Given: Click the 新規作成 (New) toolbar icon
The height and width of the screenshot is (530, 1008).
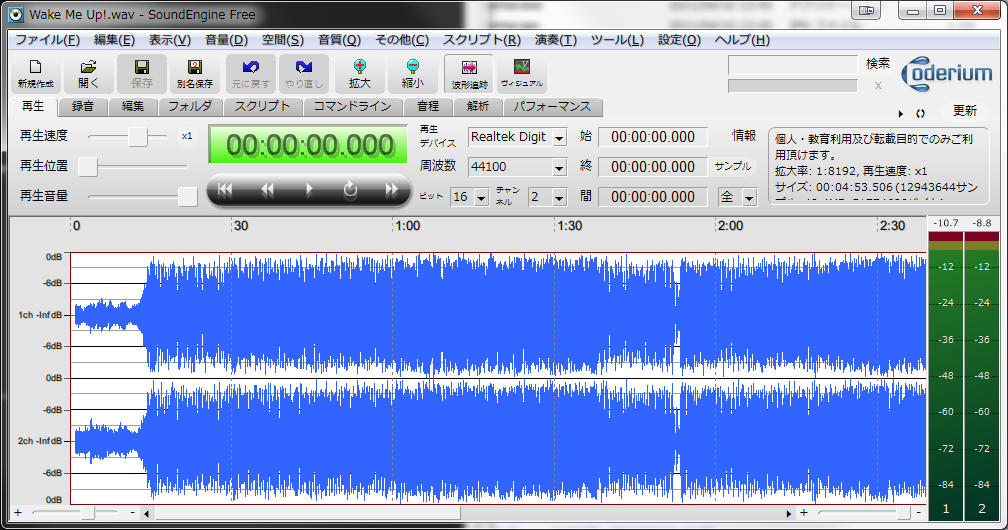Looking at the screenshot, I should point(35,73).
